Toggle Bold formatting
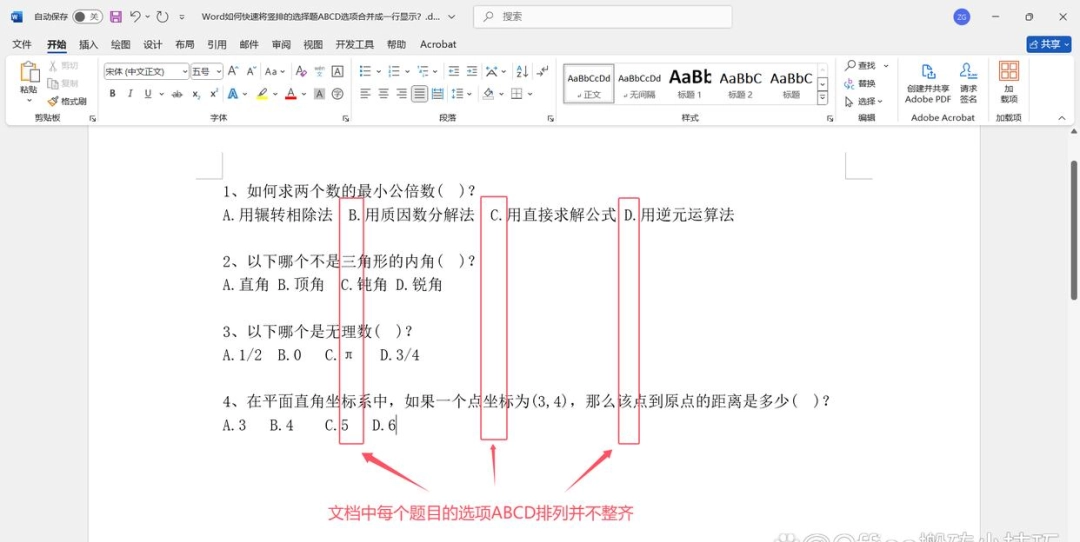The image size is (1080, 542). pyautogui.click(x=112, y=94)
